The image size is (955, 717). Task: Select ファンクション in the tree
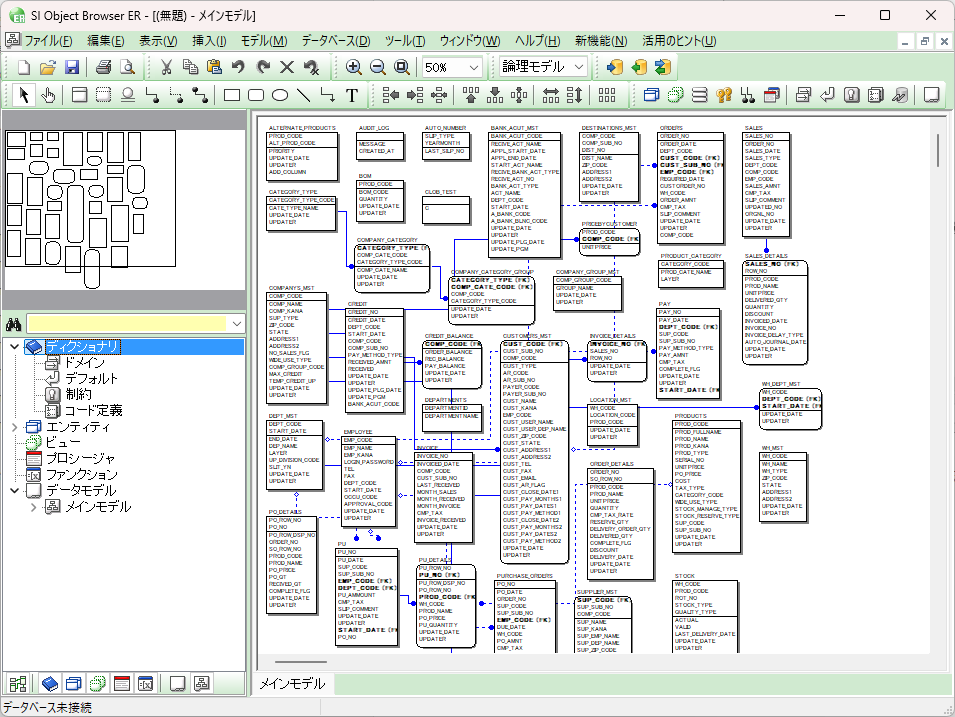point(82,475)
